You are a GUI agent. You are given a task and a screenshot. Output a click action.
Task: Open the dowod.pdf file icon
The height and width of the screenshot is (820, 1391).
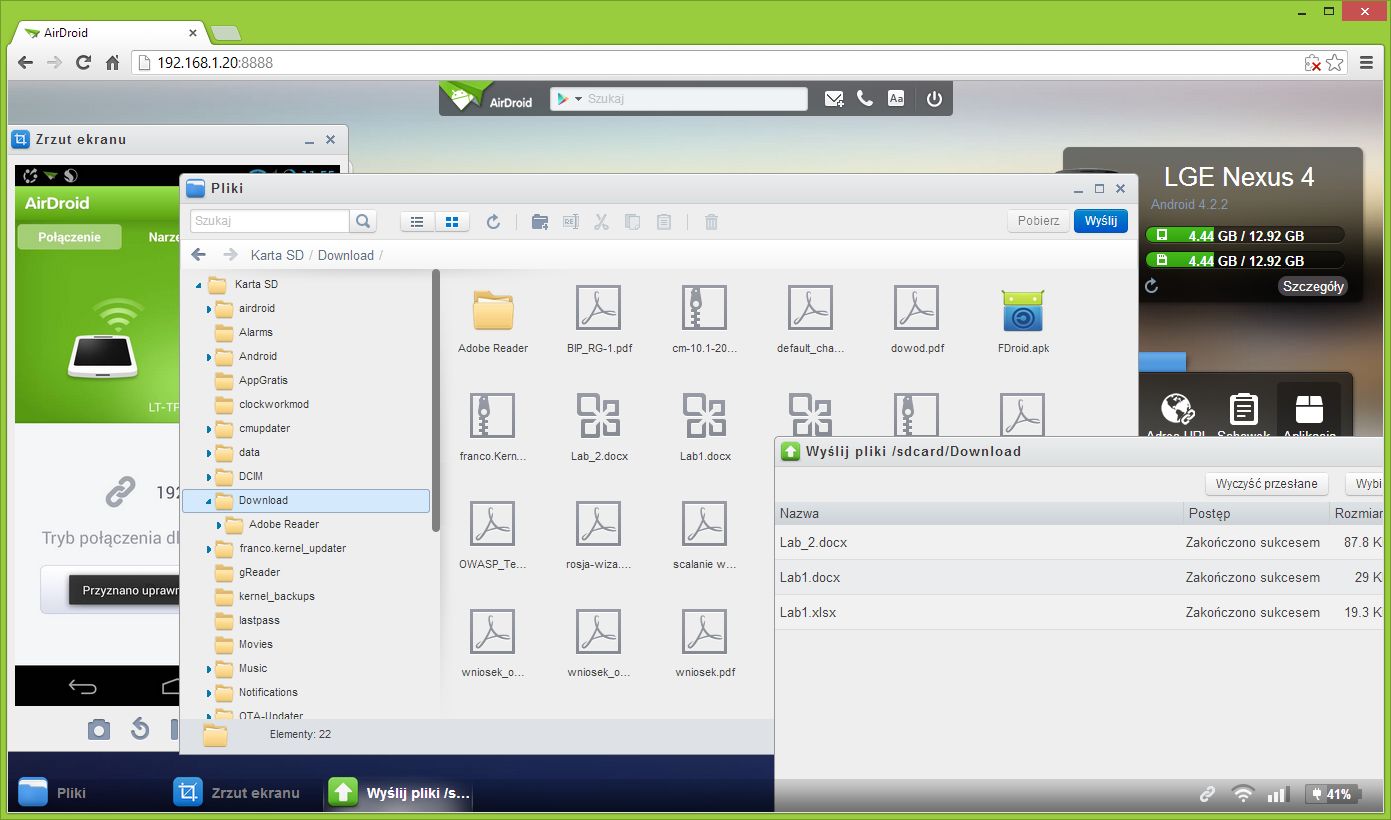(x=916, y=308)
